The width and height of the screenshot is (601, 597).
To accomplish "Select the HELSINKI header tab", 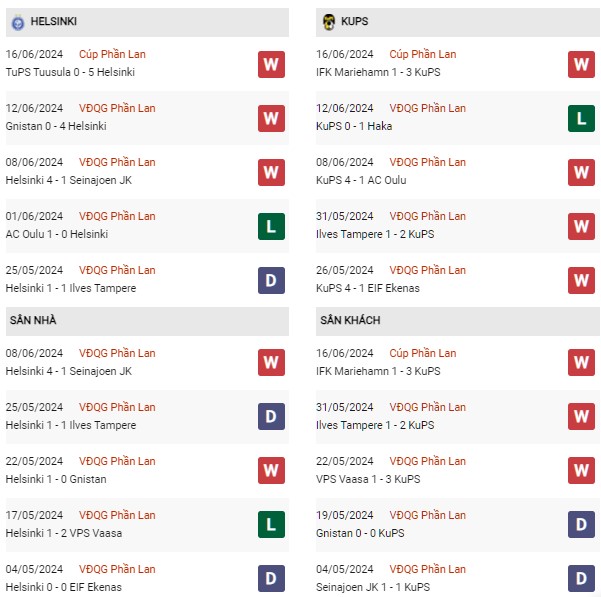I will [147, 22].
